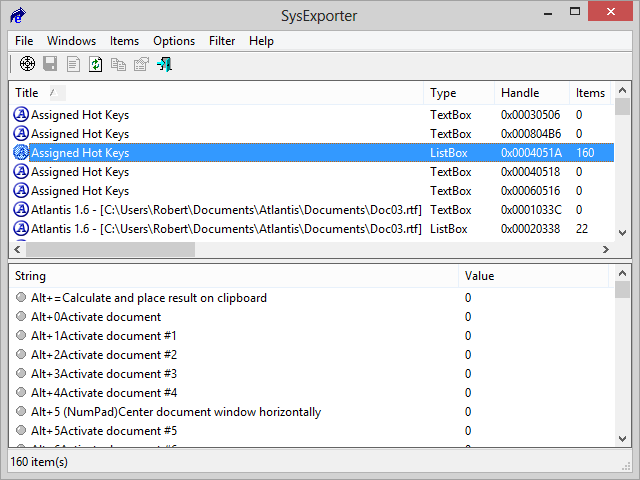Click the Refresh toolbar icon with green arrows
640x480 pixels.
click(96, 65)
